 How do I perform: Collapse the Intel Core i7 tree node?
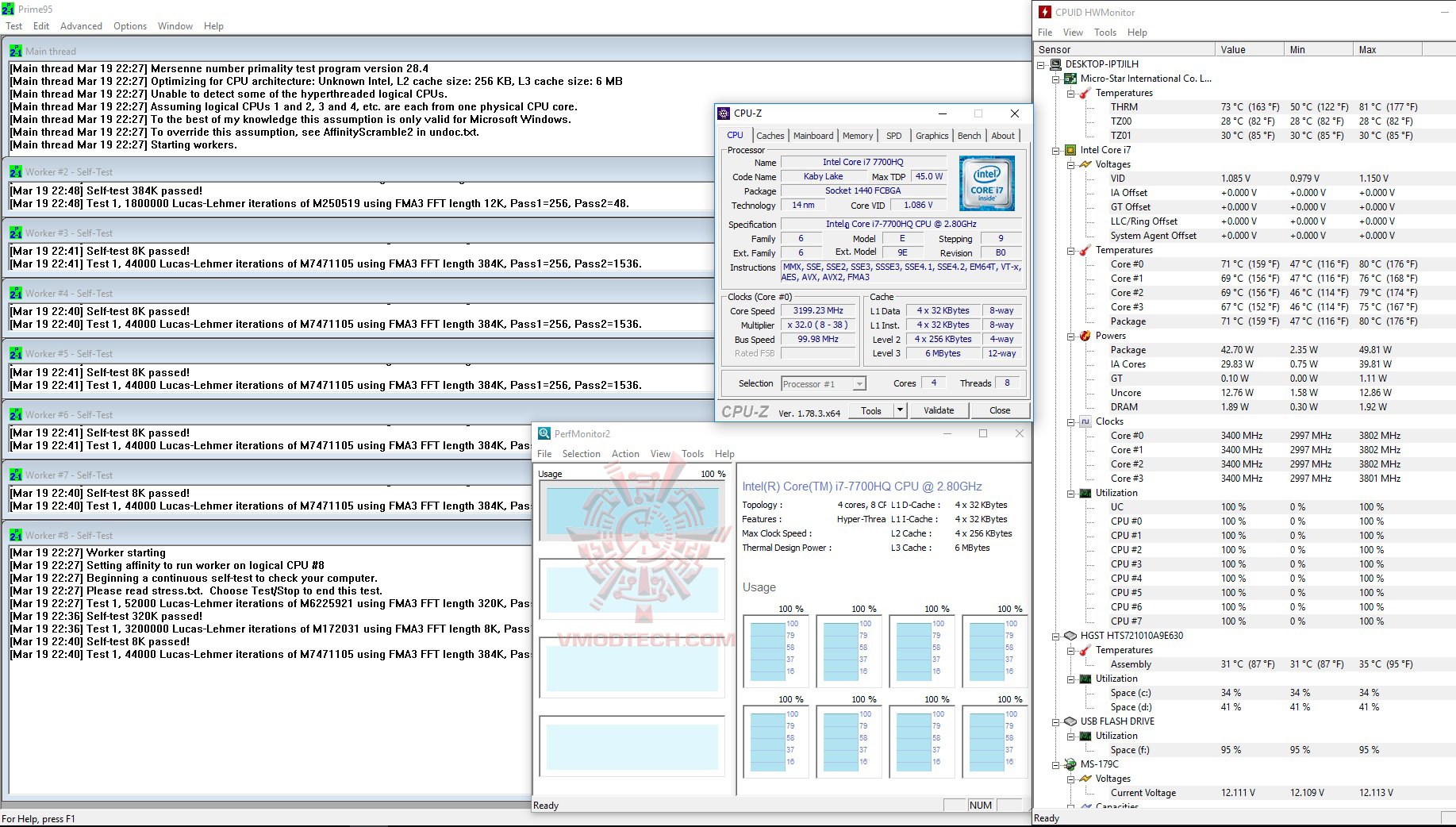[x=1055, y=150]
